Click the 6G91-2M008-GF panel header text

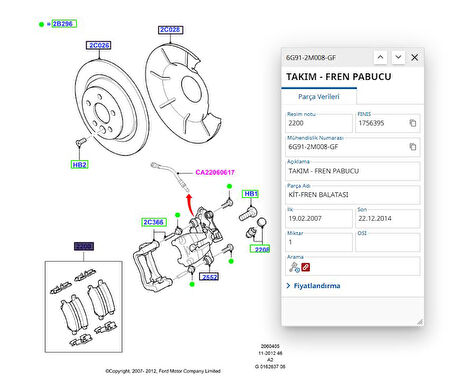click(x=311, y=58)
